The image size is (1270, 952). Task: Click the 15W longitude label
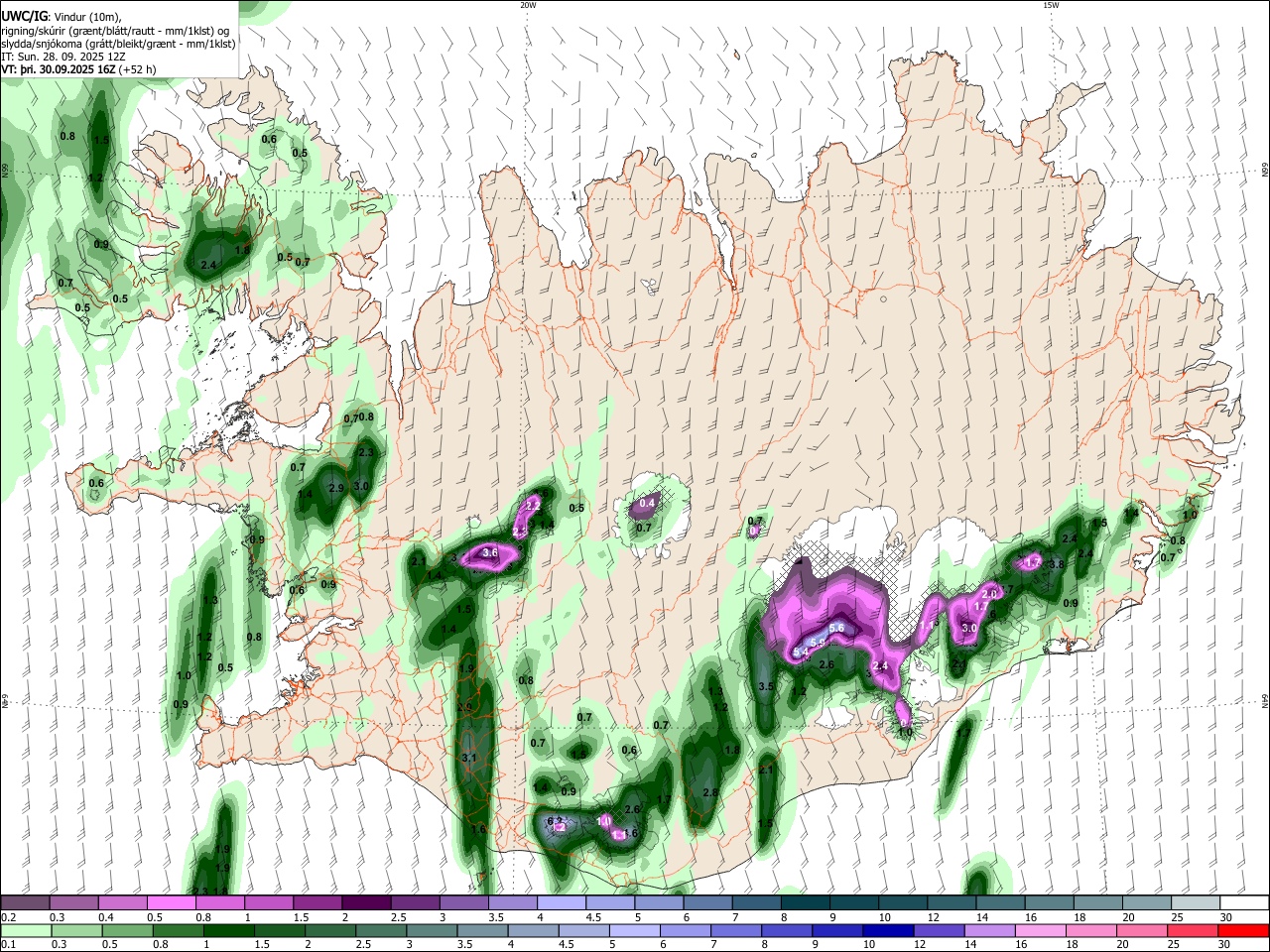[x=1051, y=5]
